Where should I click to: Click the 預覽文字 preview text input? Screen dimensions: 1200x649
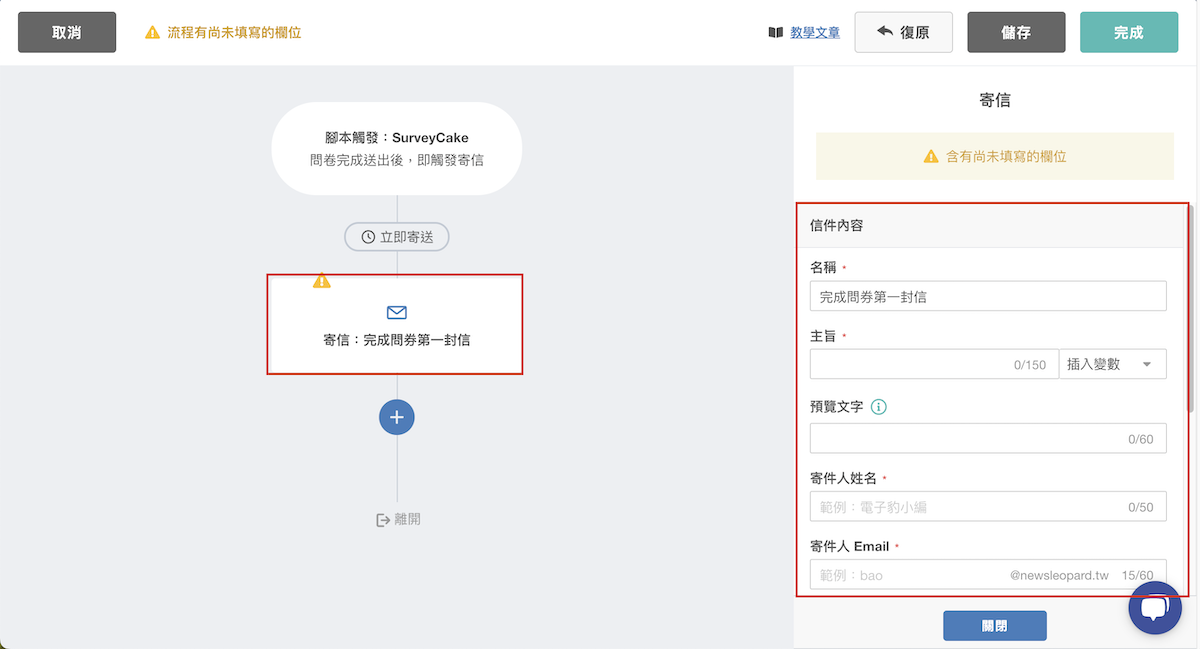988,438
